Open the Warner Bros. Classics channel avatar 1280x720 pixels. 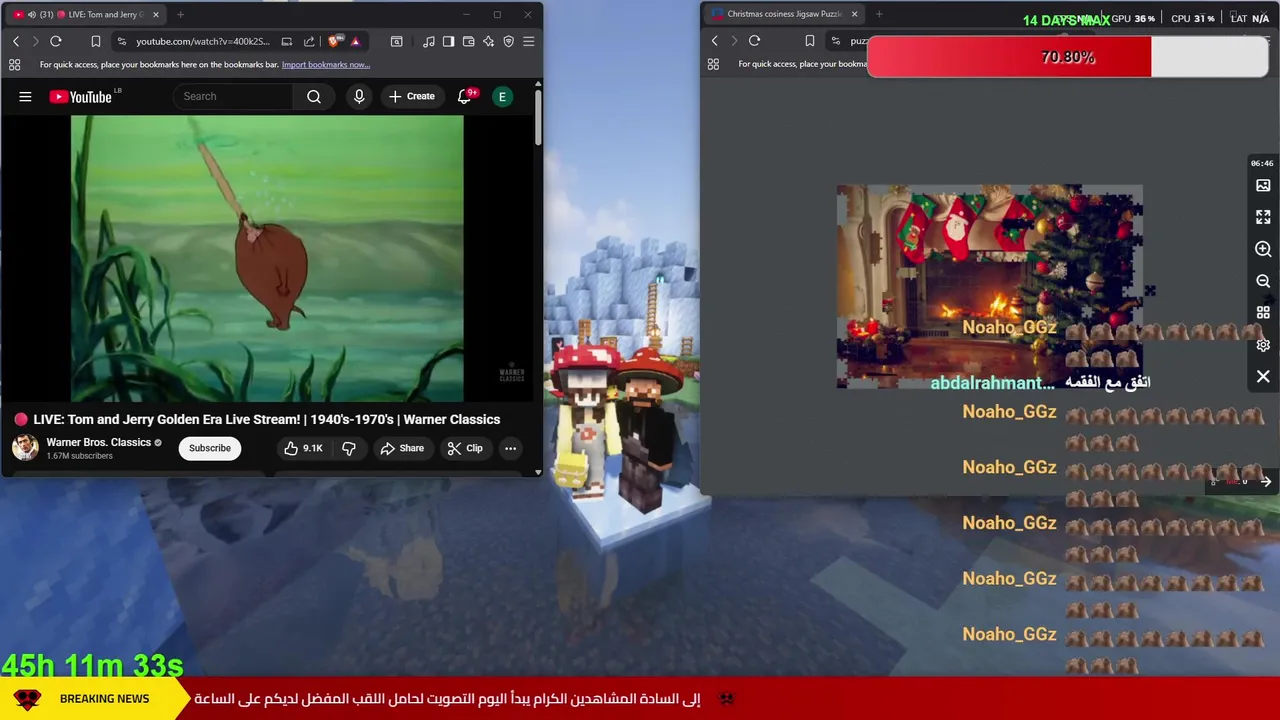click(x=25, y=447)
